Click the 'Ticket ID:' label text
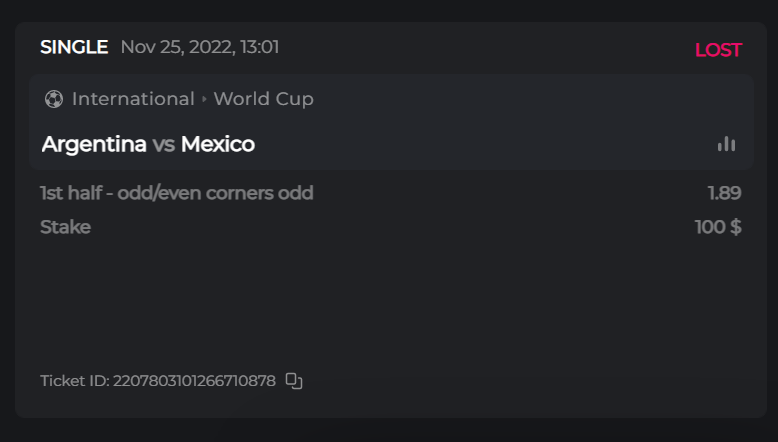 point(75,381)
